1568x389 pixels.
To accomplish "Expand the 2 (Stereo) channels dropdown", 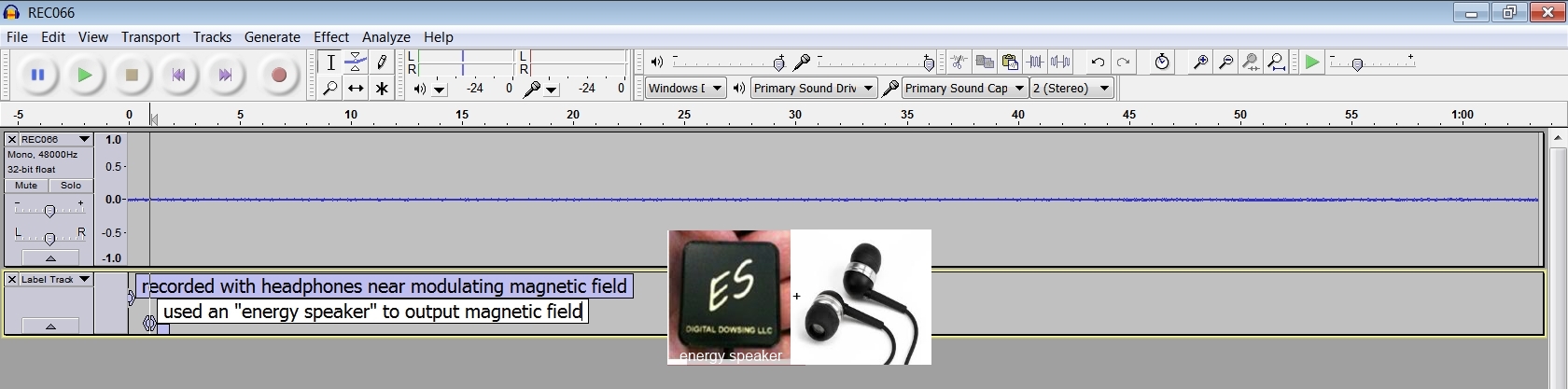I will coord(1104,89).
